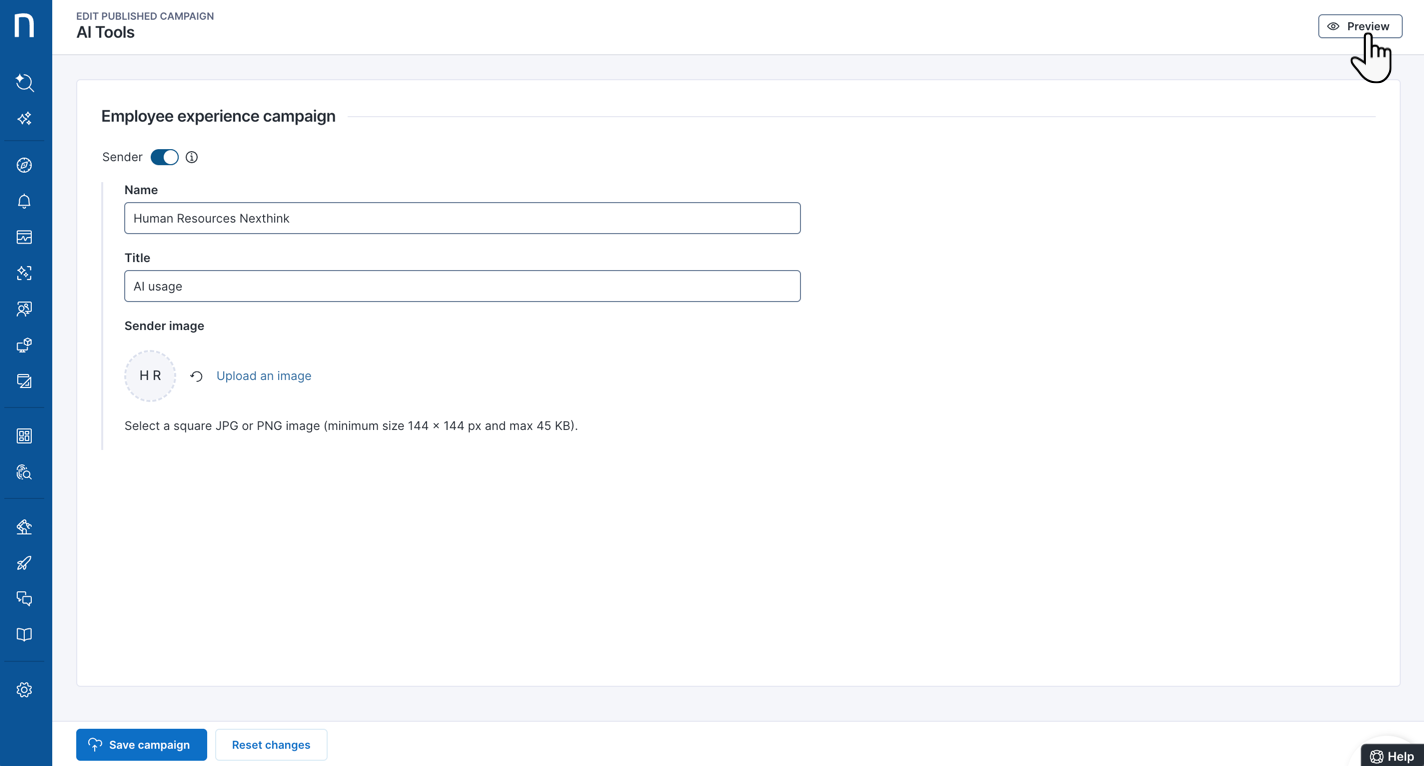Image resolution: width=1424 pixels, height=766 pixels.
Task: Open the open-book sidebar icon
Action: tap(25, 635)
